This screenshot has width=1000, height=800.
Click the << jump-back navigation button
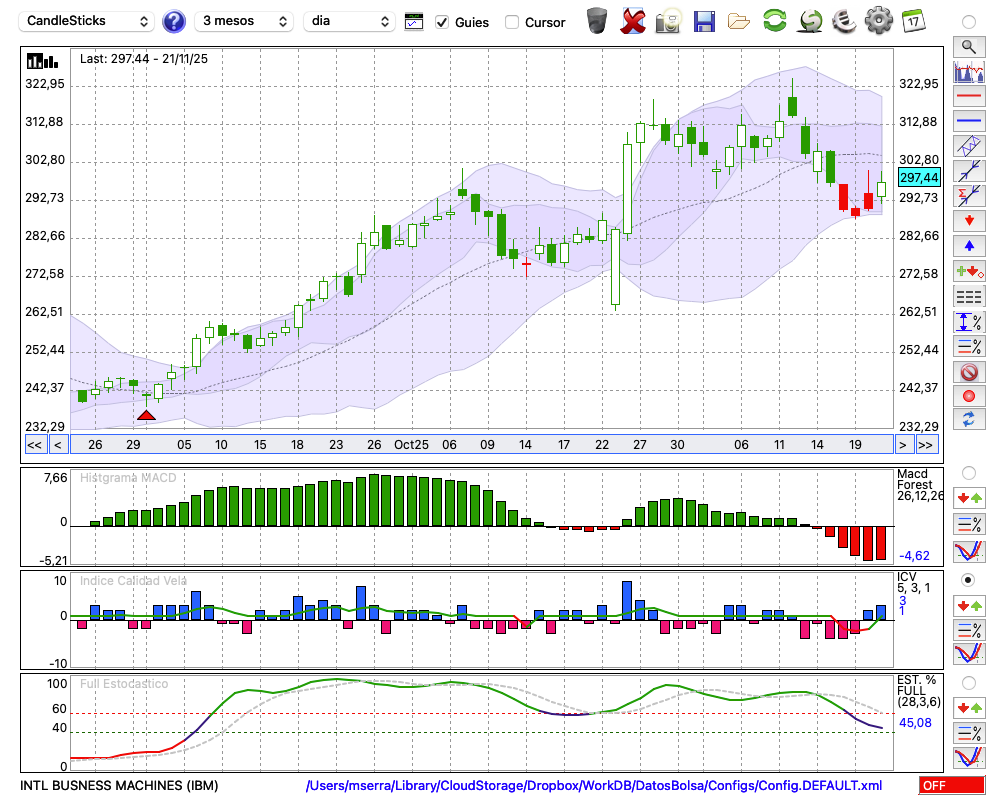[34, 444]
